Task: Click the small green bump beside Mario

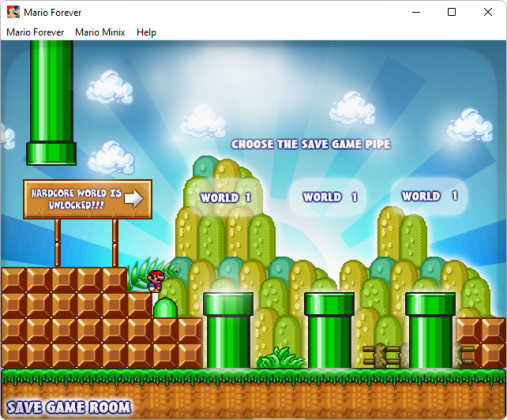Action: pos(165,308)
